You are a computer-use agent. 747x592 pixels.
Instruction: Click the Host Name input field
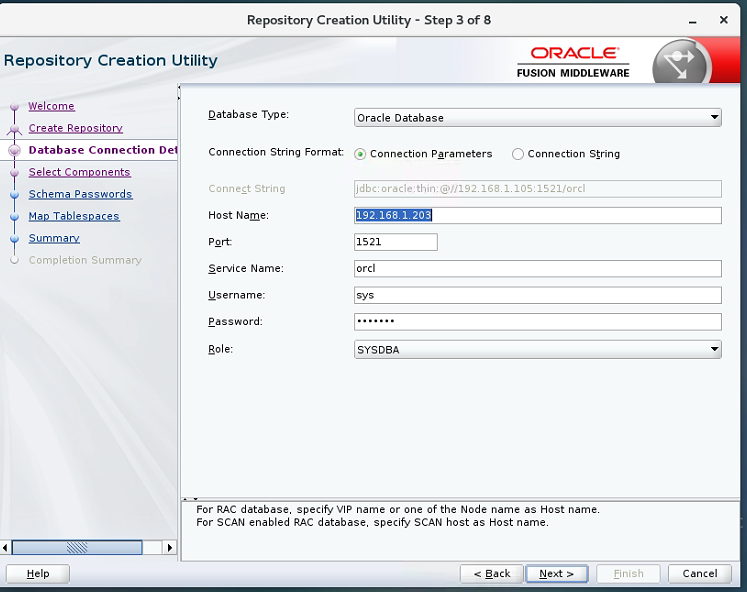[x=537, y=215]
